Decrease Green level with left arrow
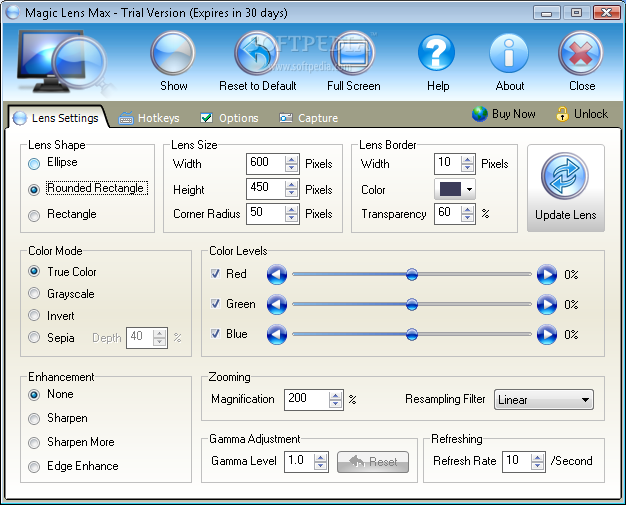The image size is (626, 505). (277, 305)
